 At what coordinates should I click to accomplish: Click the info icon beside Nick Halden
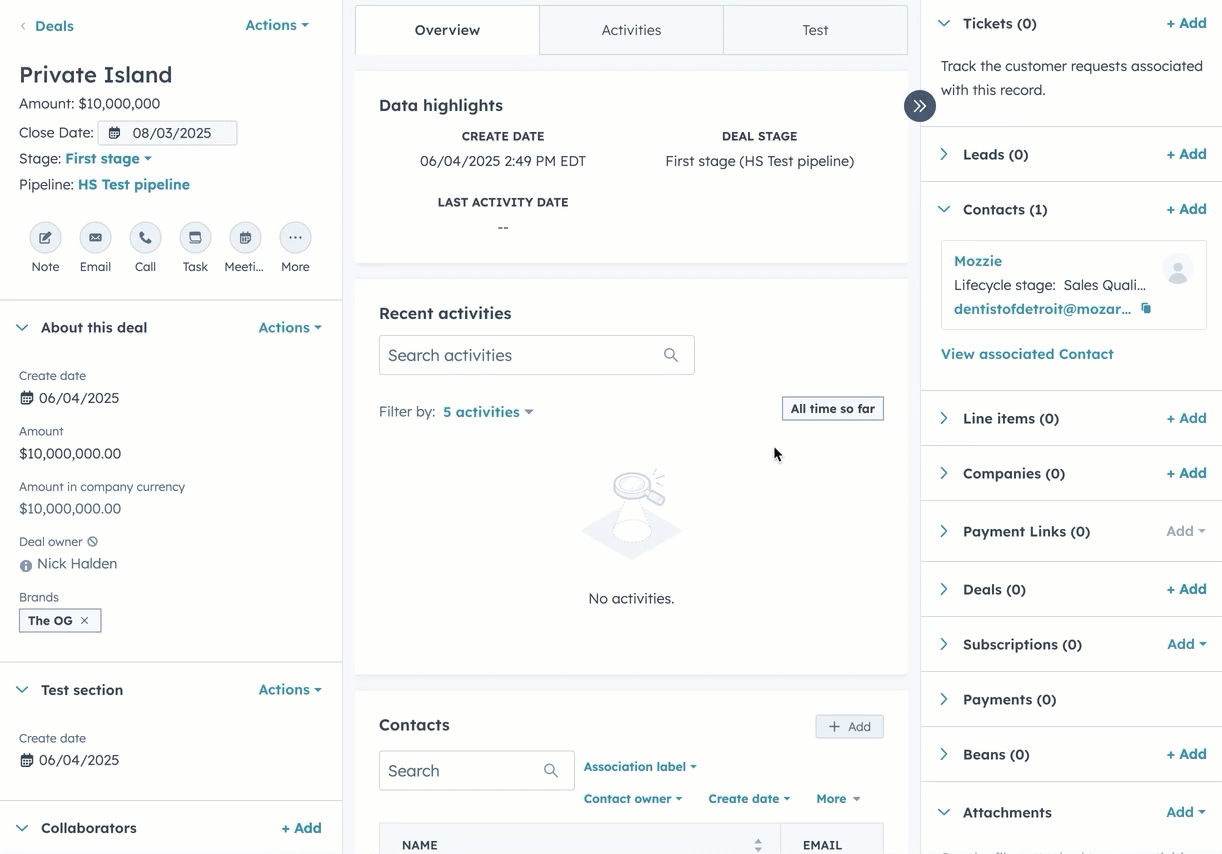(x=24, y=563)
